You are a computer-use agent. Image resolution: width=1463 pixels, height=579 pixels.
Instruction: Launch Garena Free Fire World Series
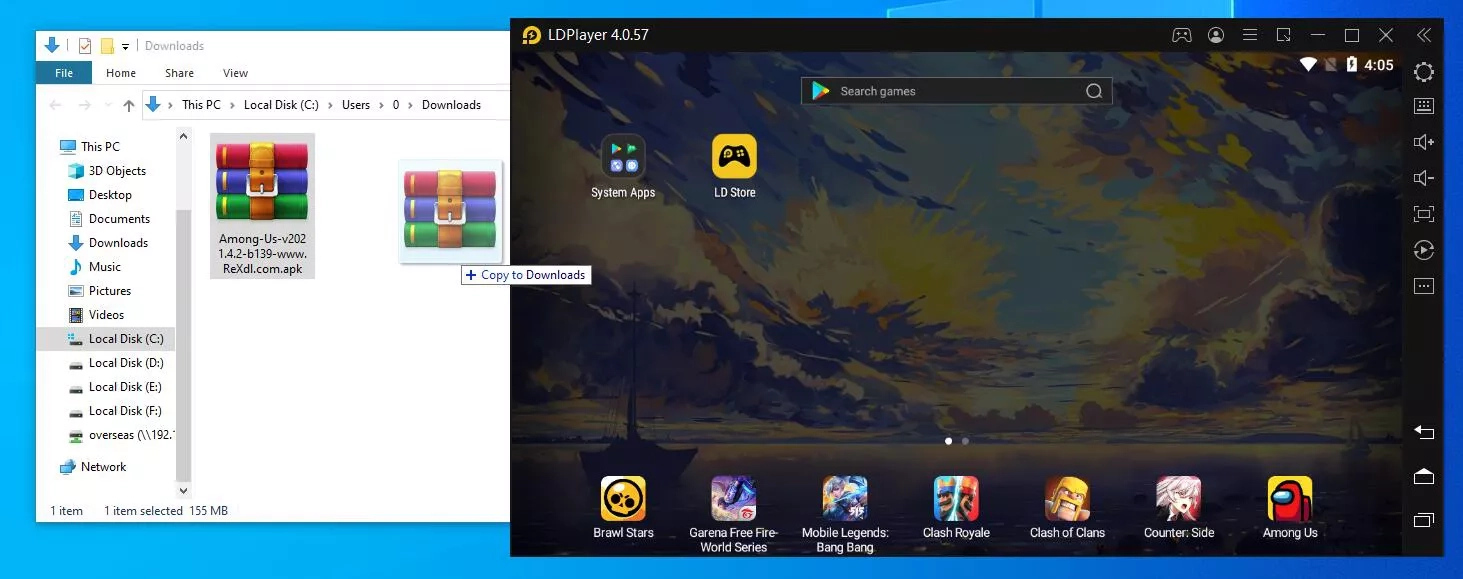733,498
